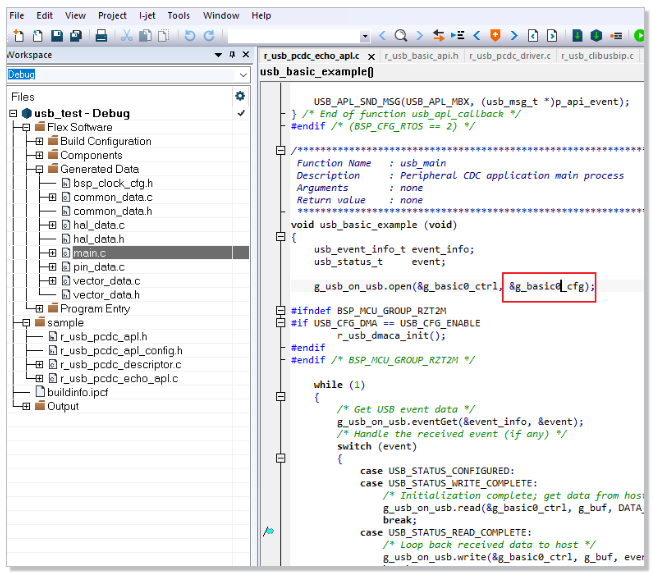Jump to the previous bookmark

[477, 36]
